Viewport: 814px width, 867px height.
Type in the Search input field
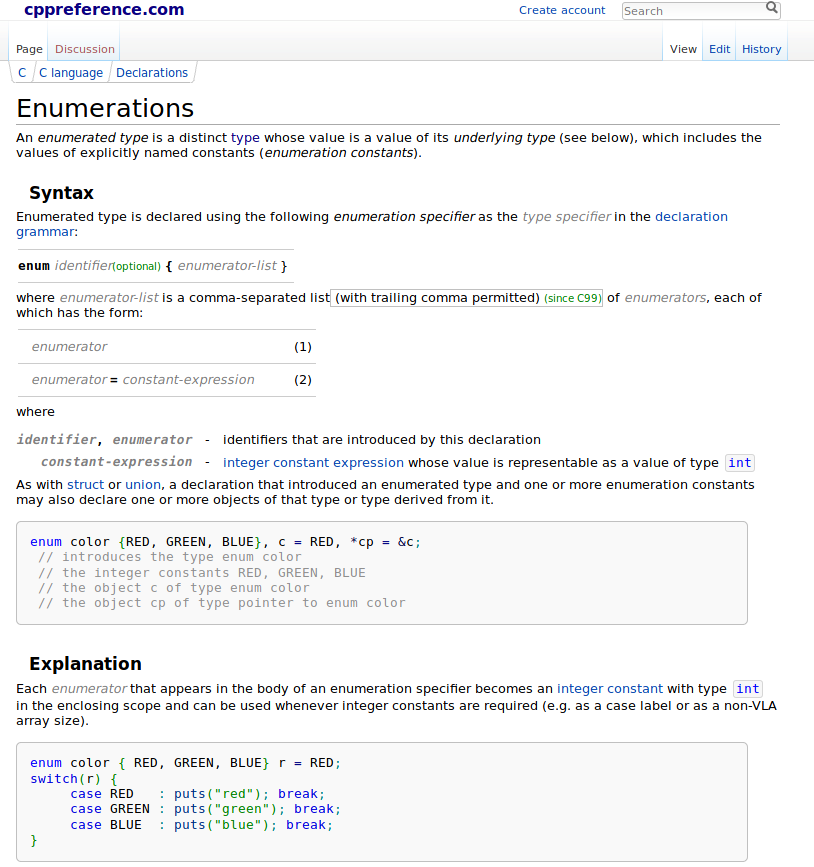click(693, 11)
